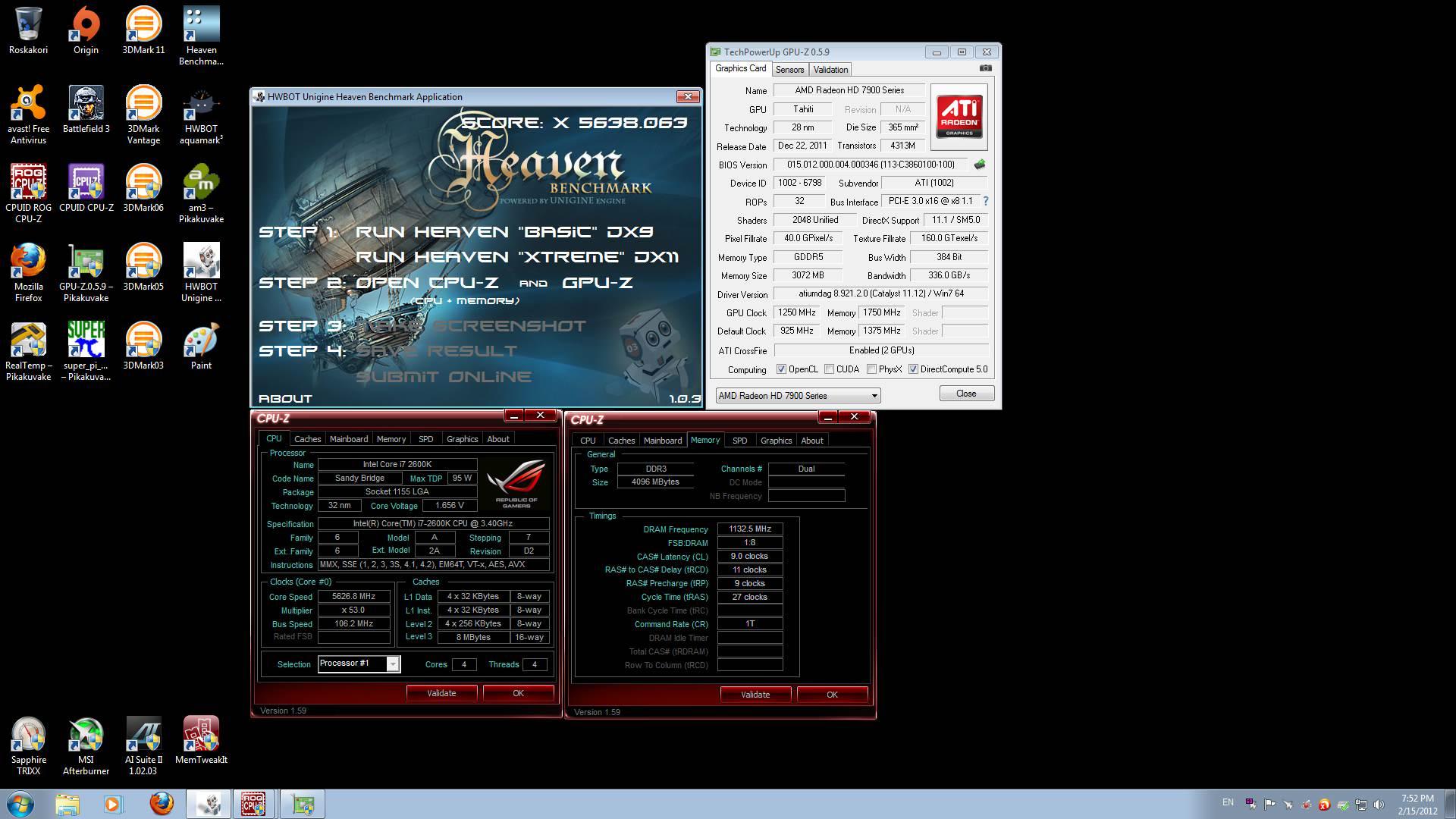Open CPUID CPU-Z desktop shortcut
Image resolution: width=1456 pixels, height=819 pixels.
pyautogui.click(x=86, y=188)
